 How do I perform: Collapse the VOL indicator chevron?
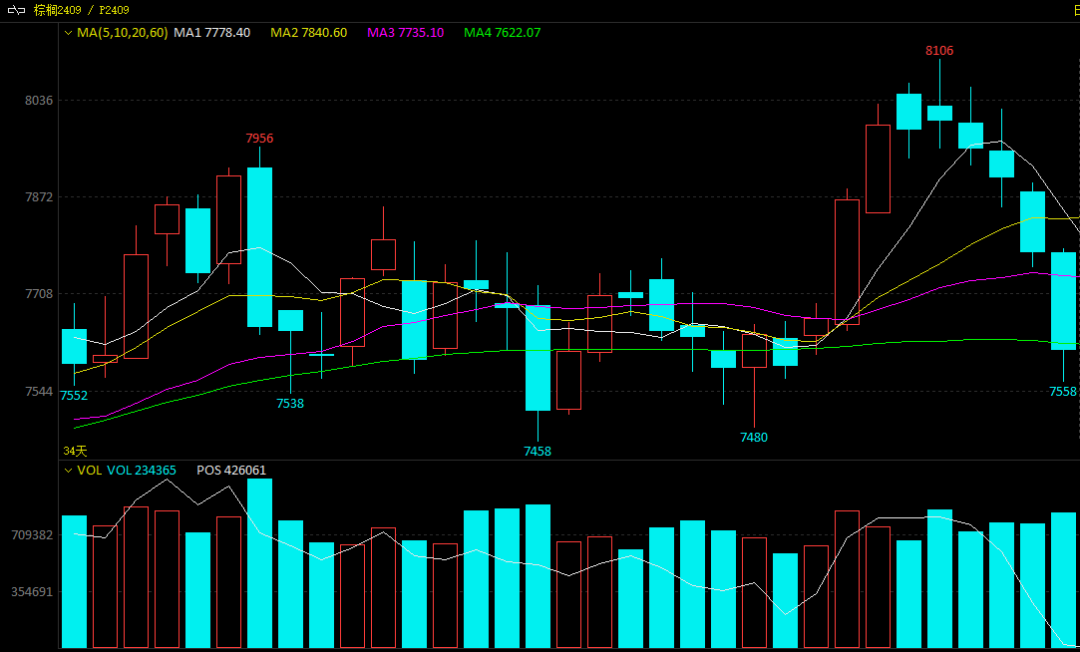(68, 471)
